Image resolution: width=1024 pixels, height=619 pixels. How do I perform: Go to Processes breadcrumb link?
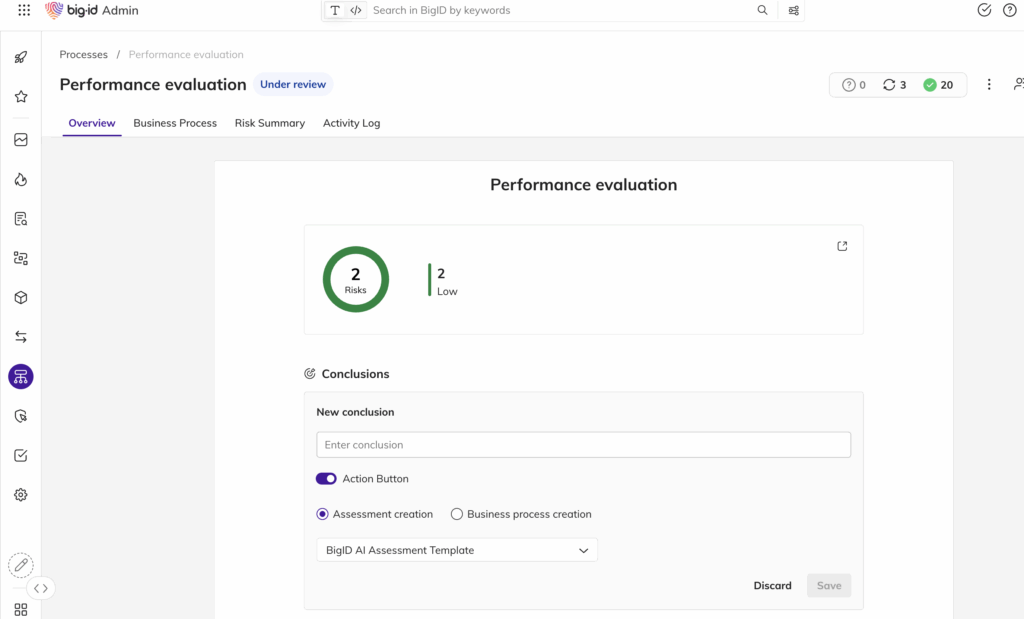83,54
